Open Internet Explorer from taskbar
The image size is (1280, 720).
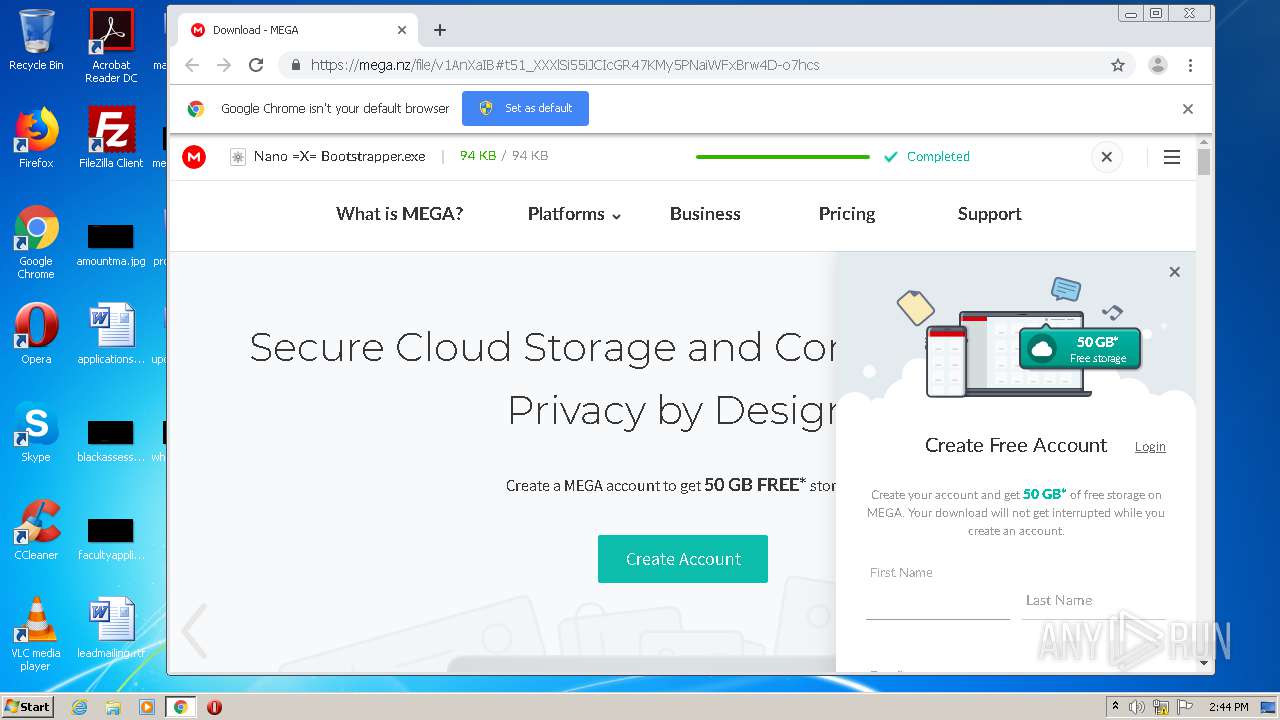point(80,707)
